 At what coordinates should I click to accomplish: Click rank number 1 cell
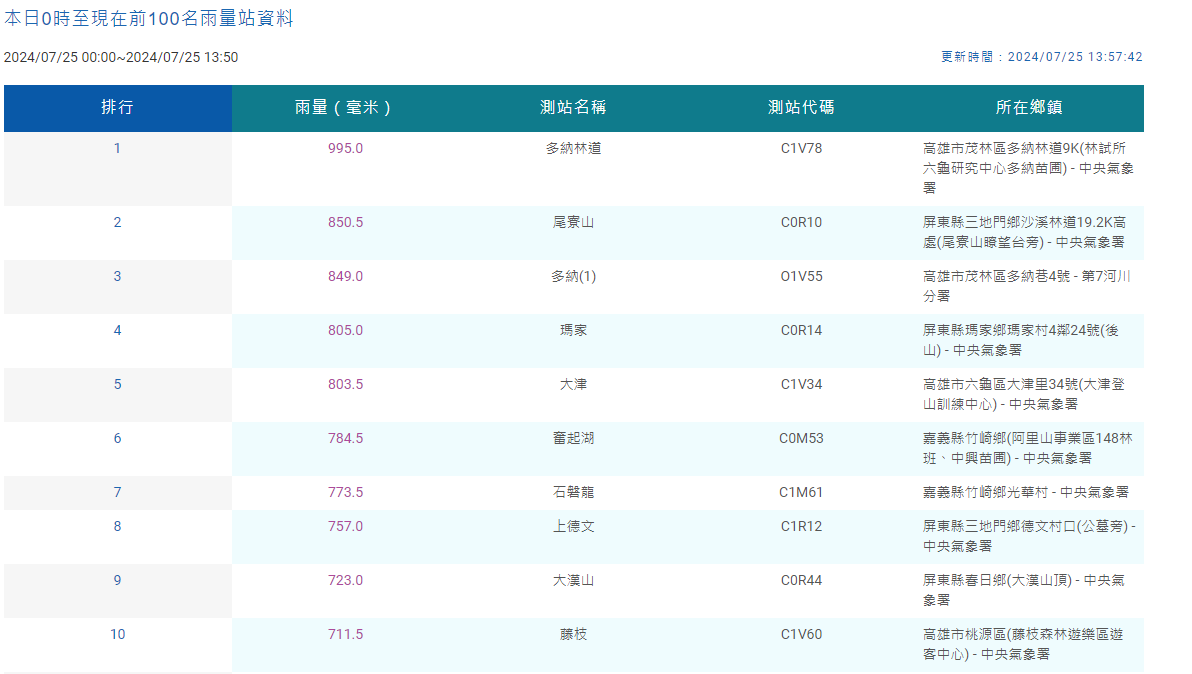tap(118, 169)
